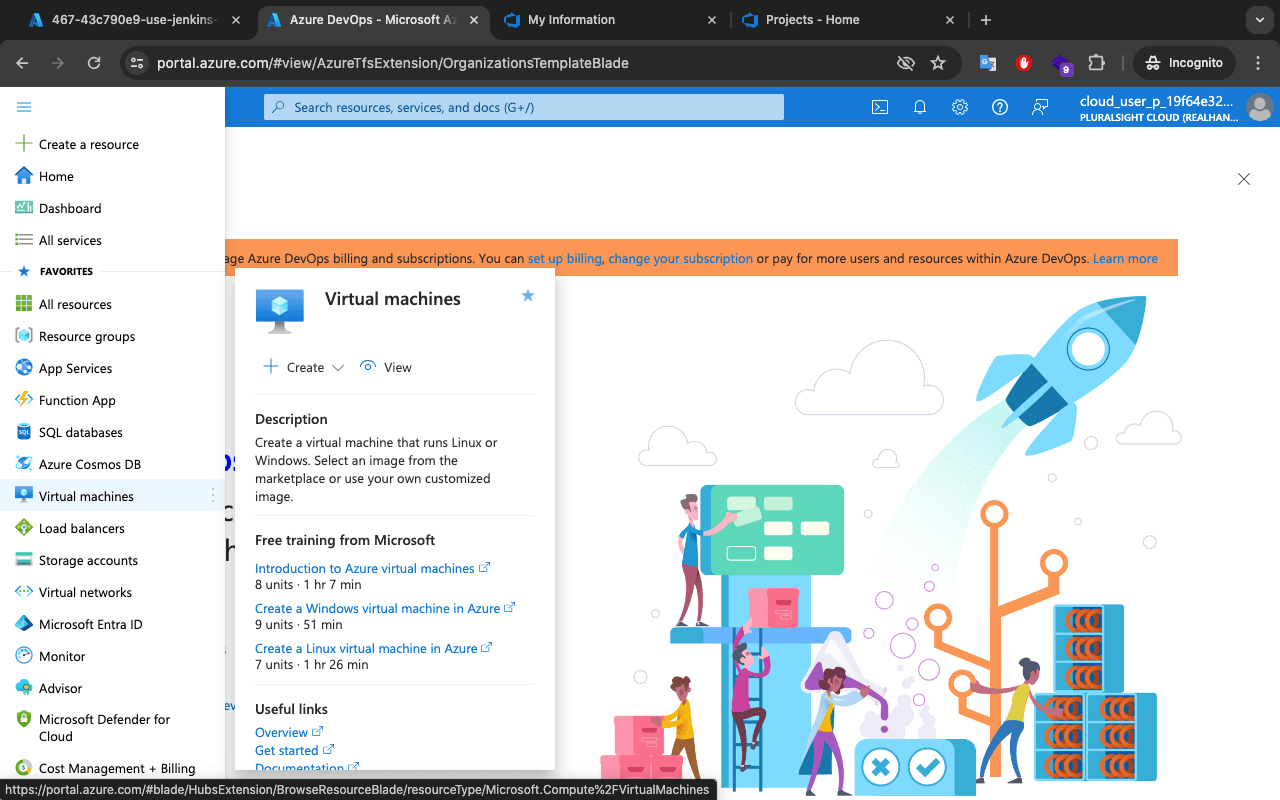Click the Cost Management + Billing icon
Viewport: 1280px width, 800px height.
[x=24, y=768]
